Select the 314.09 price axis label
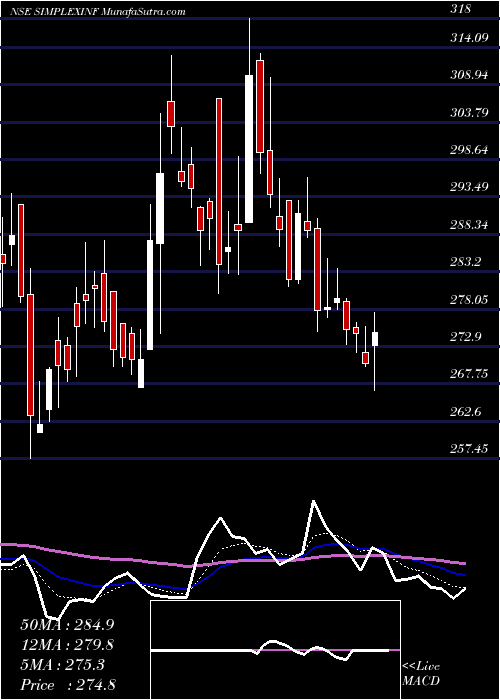 click(468, 38)
